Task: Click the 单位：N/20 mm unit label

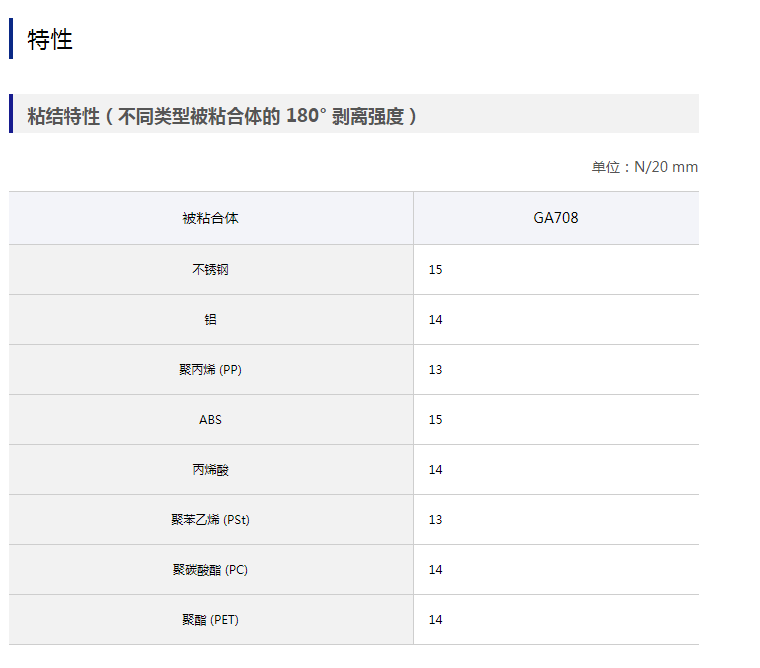Action: click(x=644, y=167)
